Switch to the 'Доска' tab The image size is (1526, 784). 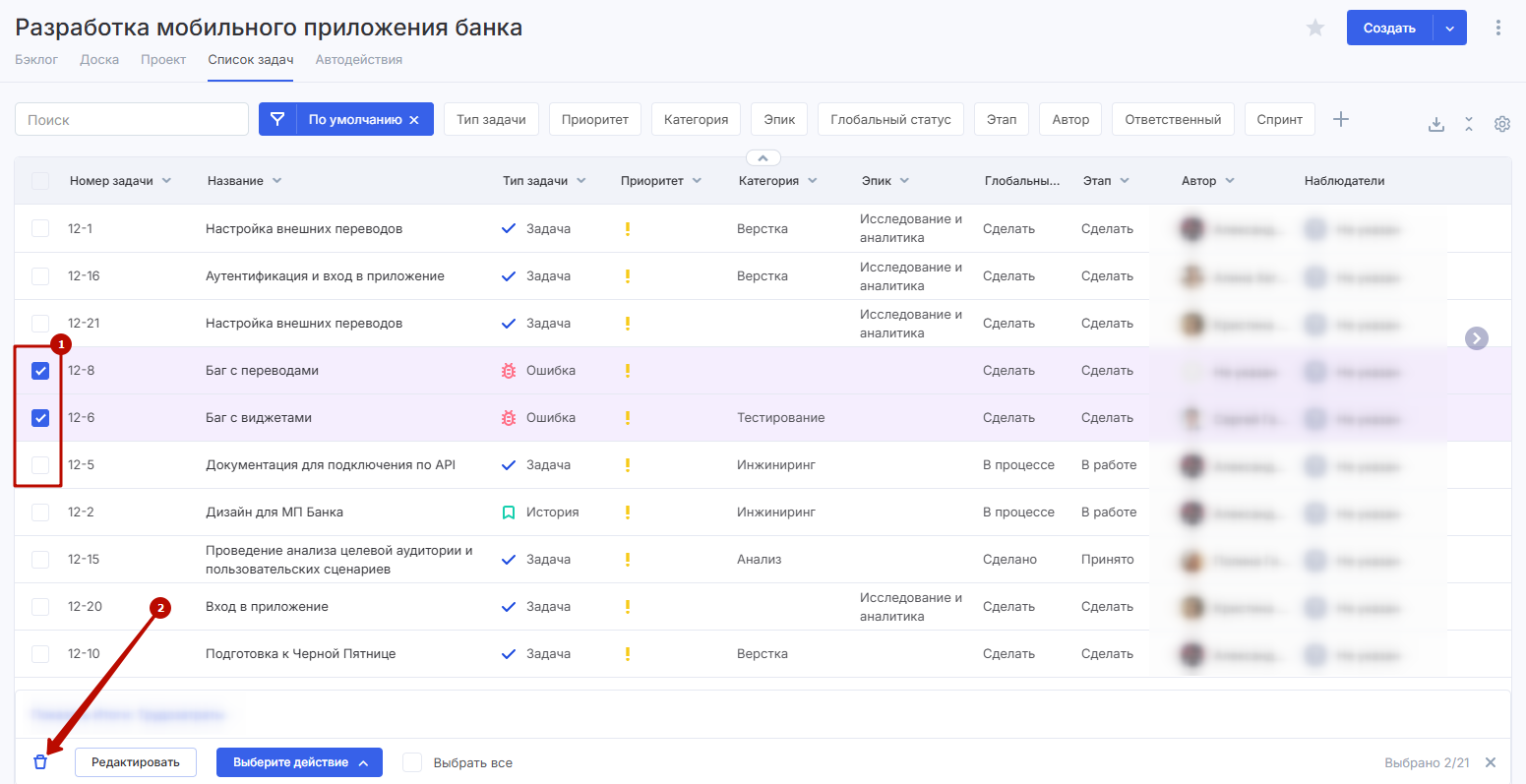click(99, 59)
